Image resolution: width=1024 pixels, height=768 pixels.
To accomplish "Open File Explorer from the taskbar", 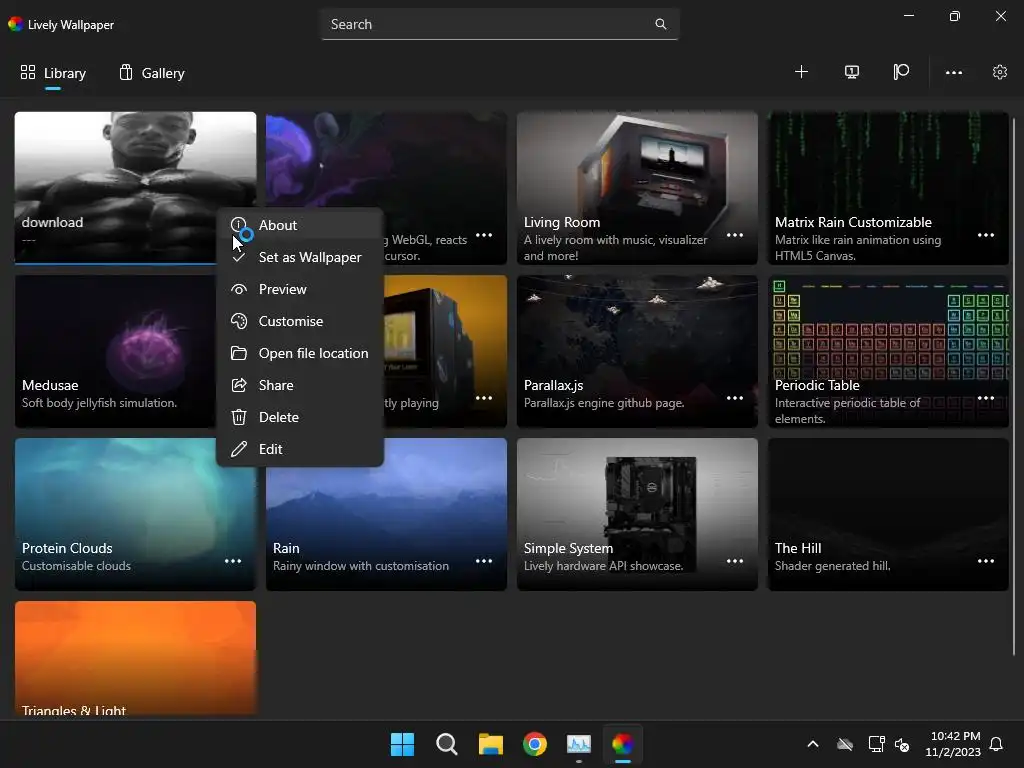I will (x=490, y=744).
